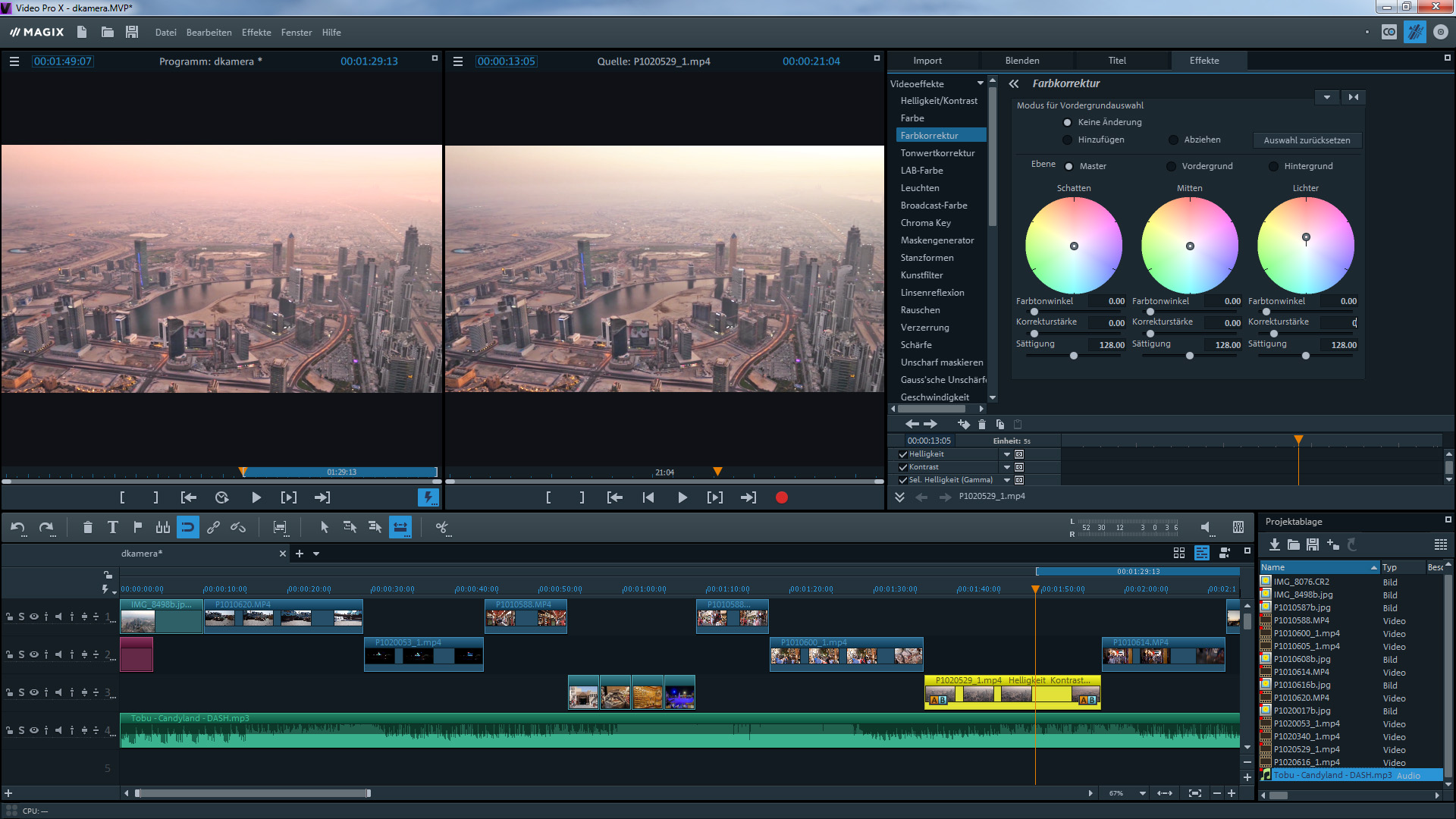Open the Datei menu
This screenshot has height=819, width=1456.
(x=165, y=33)
